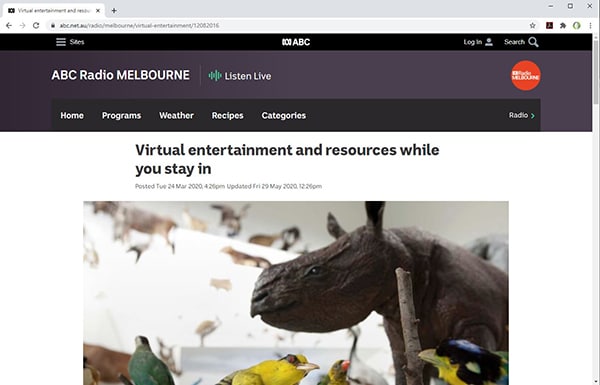This screenshot has height=385, width=600.
Task: Click the Sites label in top bar
Action: point(77,42)
